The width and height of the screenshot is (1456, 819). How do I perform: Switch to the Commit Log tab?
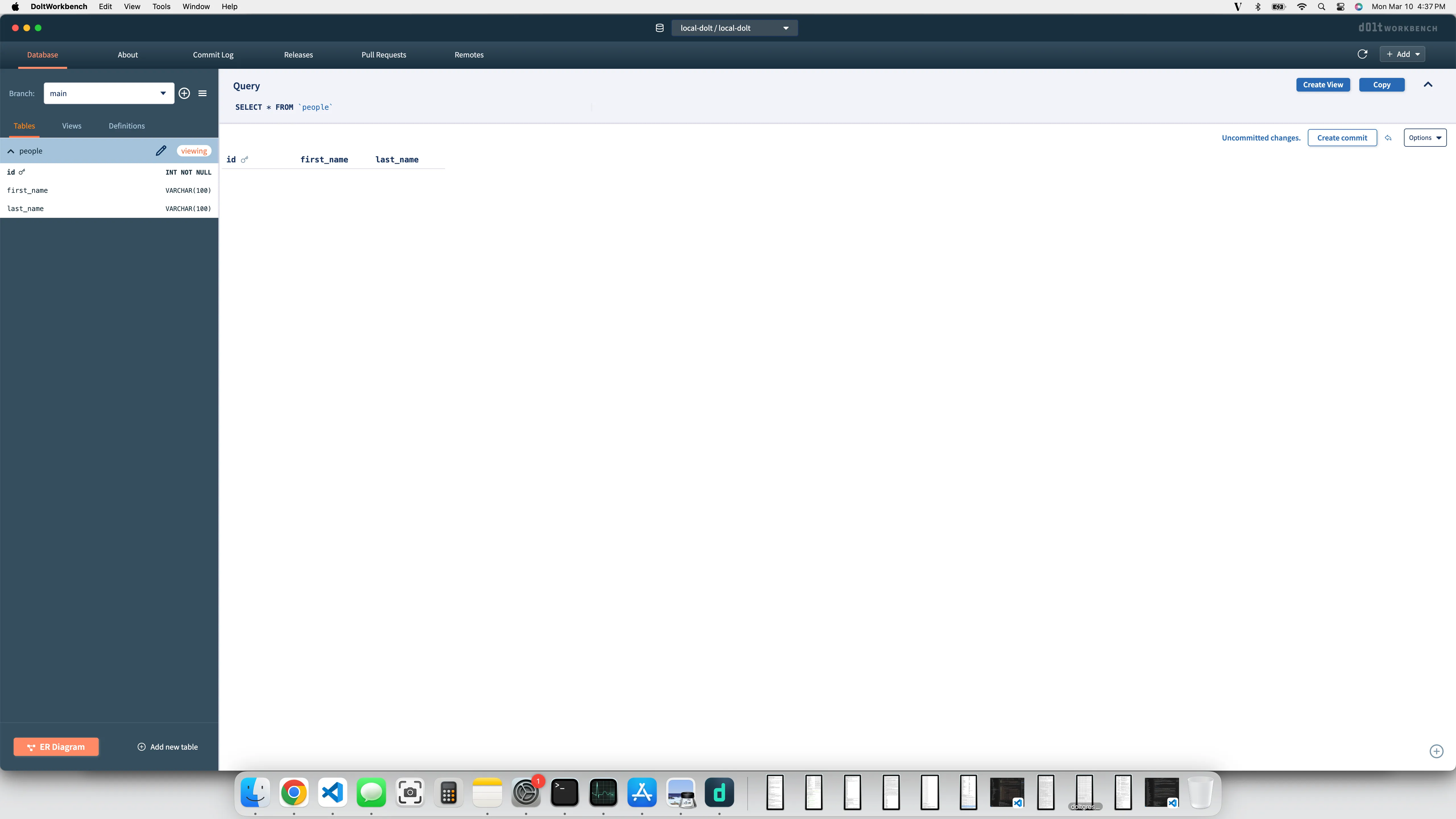point(213,55)
